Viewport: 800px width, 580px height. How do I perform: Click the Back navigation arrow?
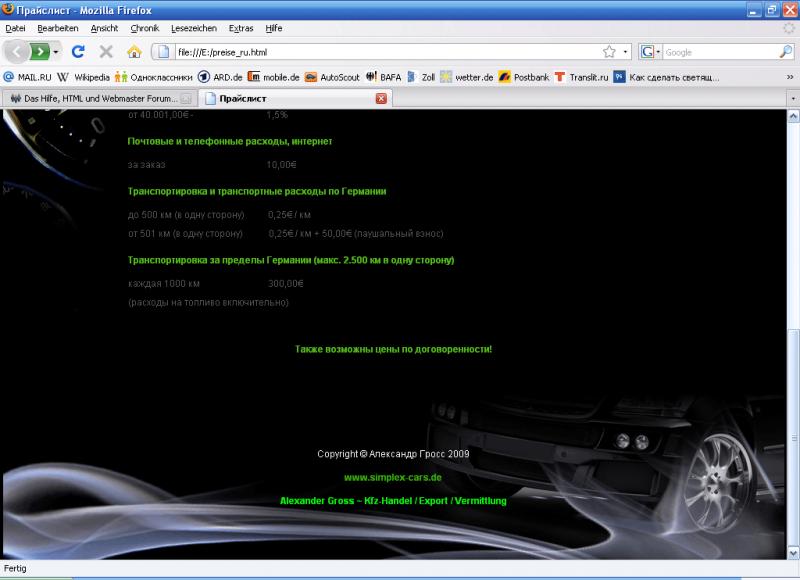click(16, 52)
